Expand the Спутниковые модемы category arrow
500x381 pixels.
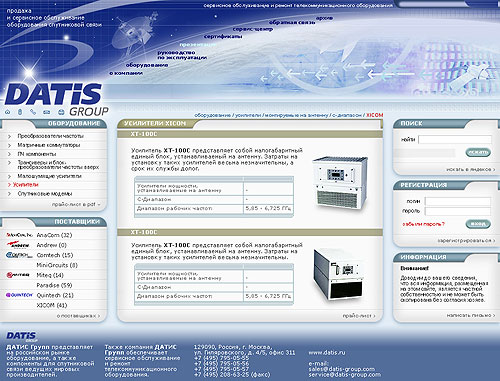point(10,194)
